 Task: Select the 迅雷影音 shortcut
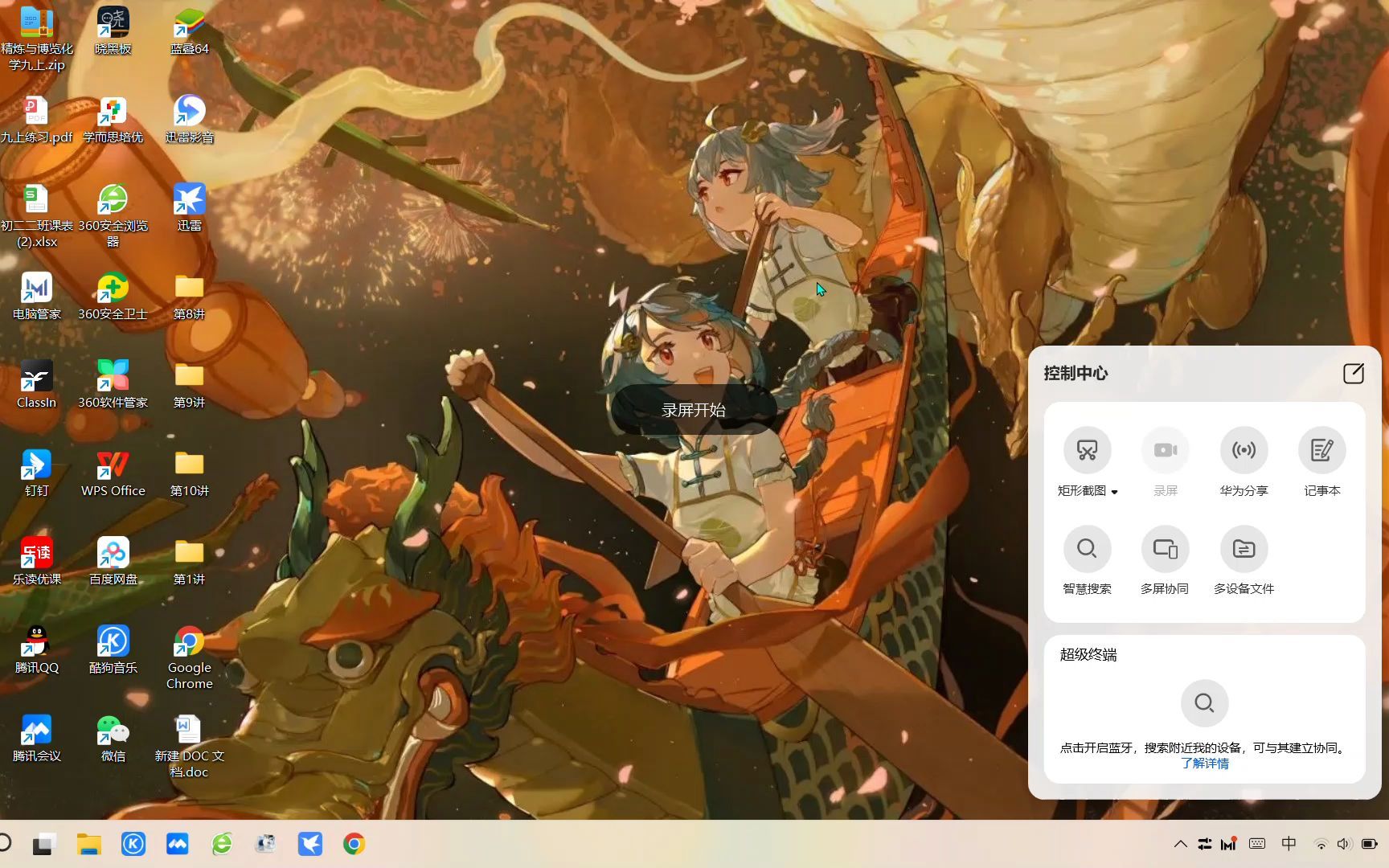[x=190, y=120]
